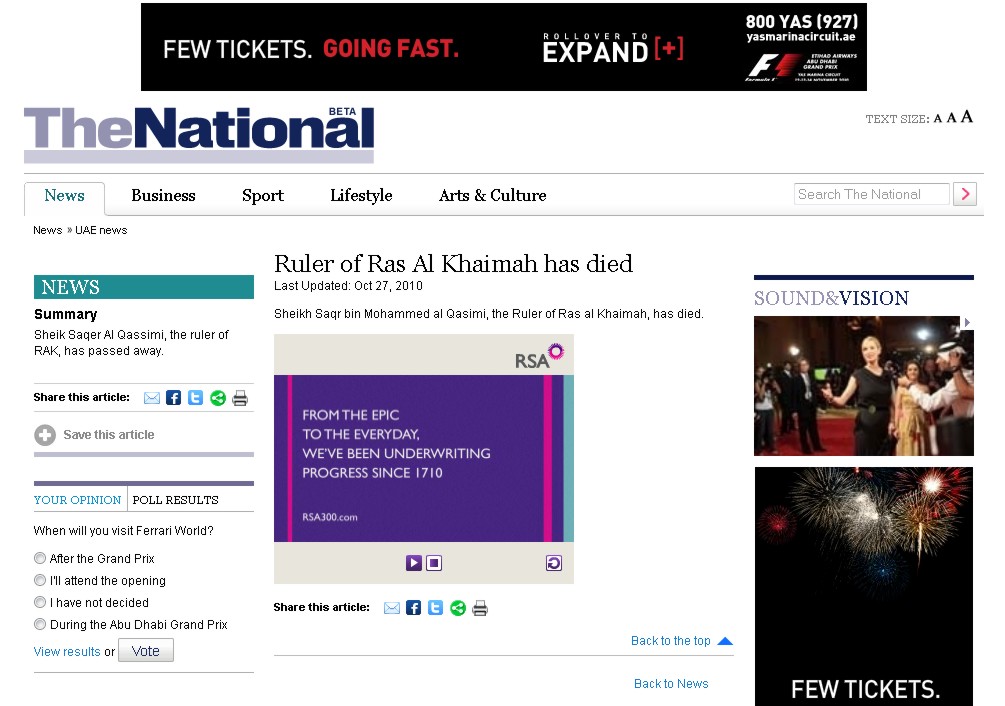The height and width of the screenshot is (706, 1005).
Task: Set largest text size A
Action: click(x=967, y=117)
